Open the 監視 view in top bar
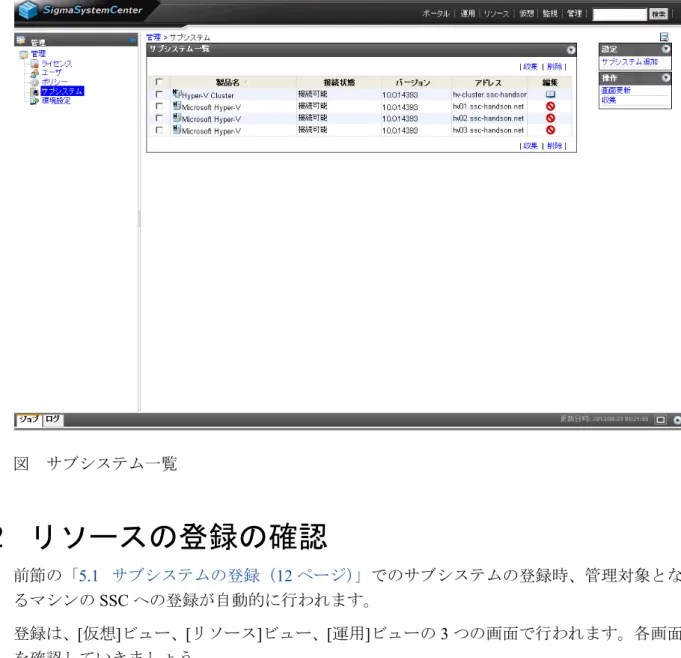The height and width of the screenshot is (658, 681). [x=550, y=14]
